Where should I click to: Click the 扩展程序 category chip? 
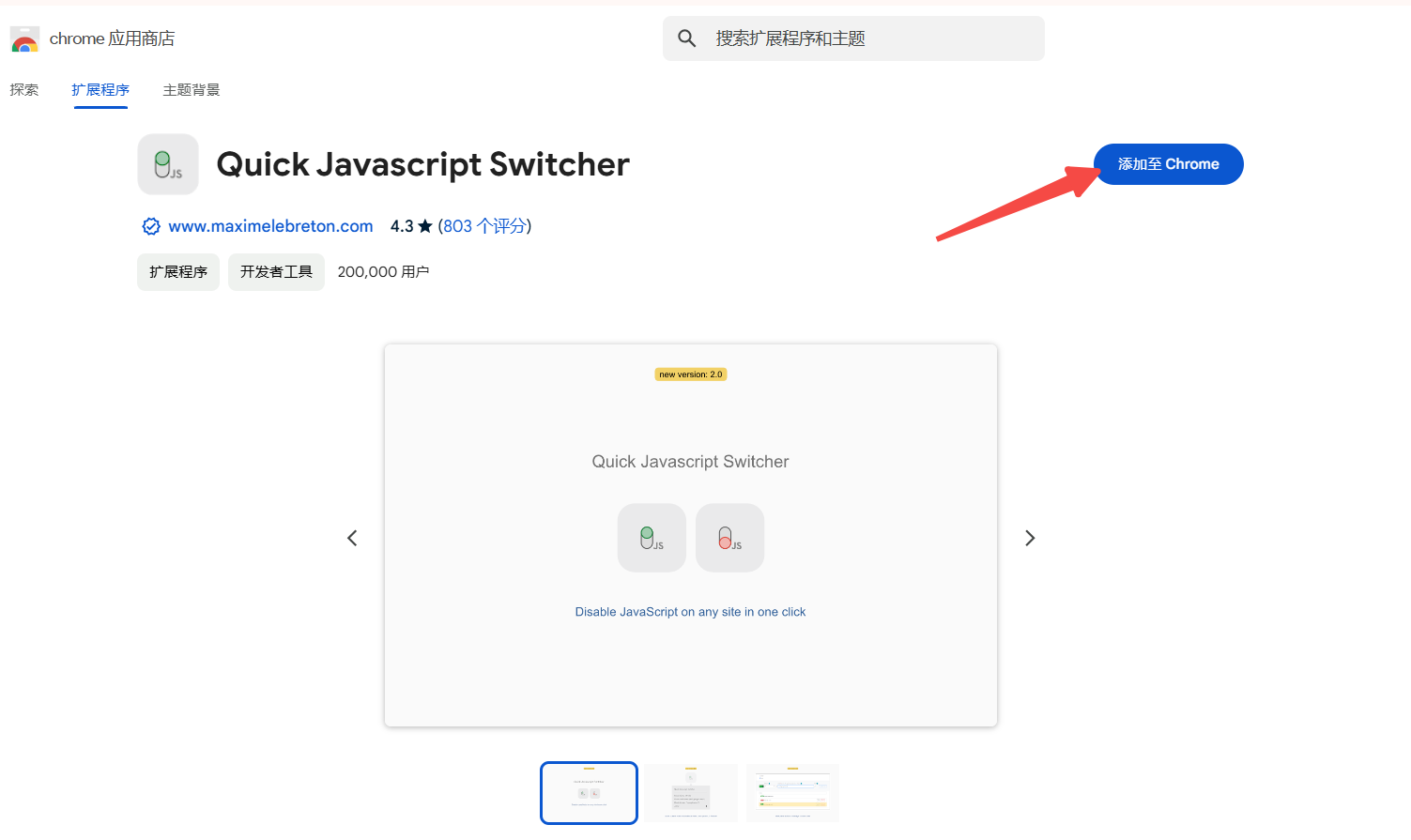click(x=178, y=272)
